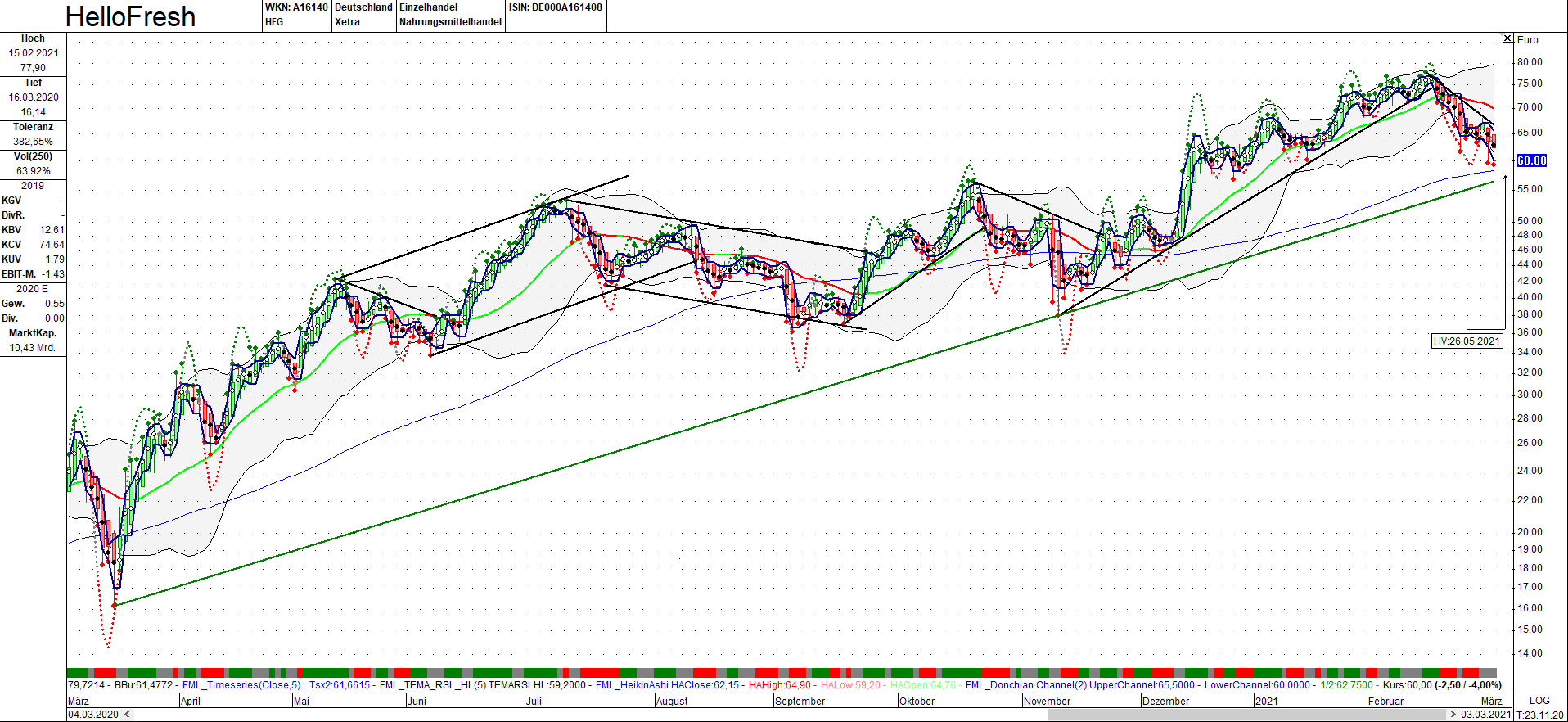
Task: Click the 80,00 price axis label
Action: click(x=1530, y=62)
